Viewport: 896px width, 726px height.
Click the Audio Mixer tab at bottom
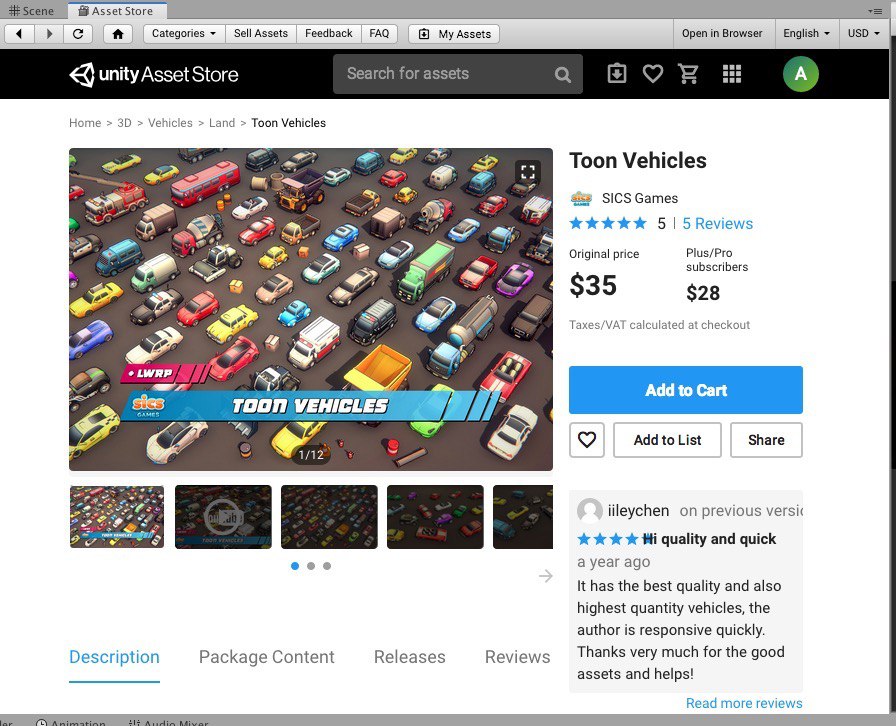pos(169,721)
